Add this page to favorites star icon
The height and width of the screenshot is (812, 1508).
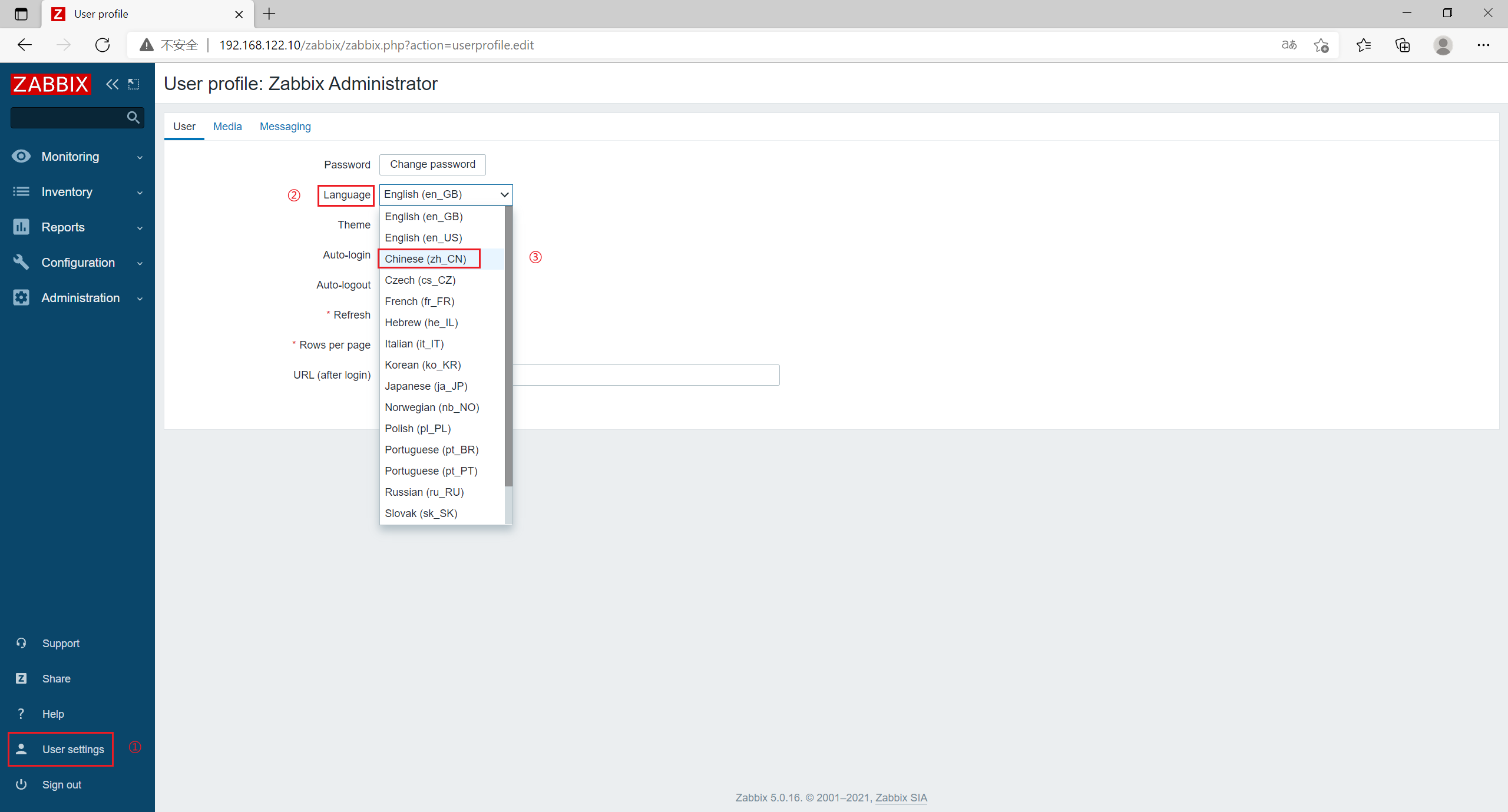point(1321,45)
